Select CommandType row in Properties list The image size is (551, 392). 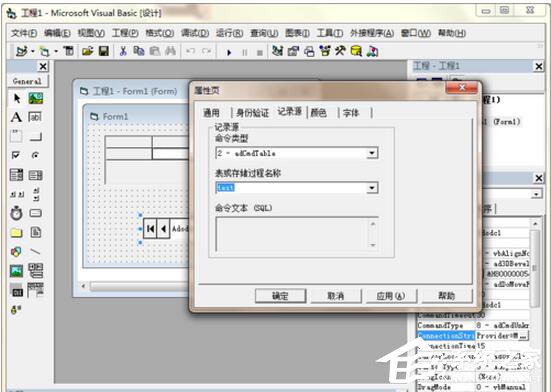473,326
